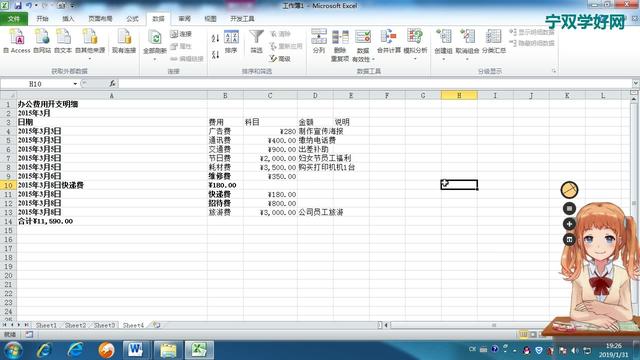This screenshot has width=640, height=360.
Task: Click Create Group (创建组) icon
Action: [x=443, y=37]
